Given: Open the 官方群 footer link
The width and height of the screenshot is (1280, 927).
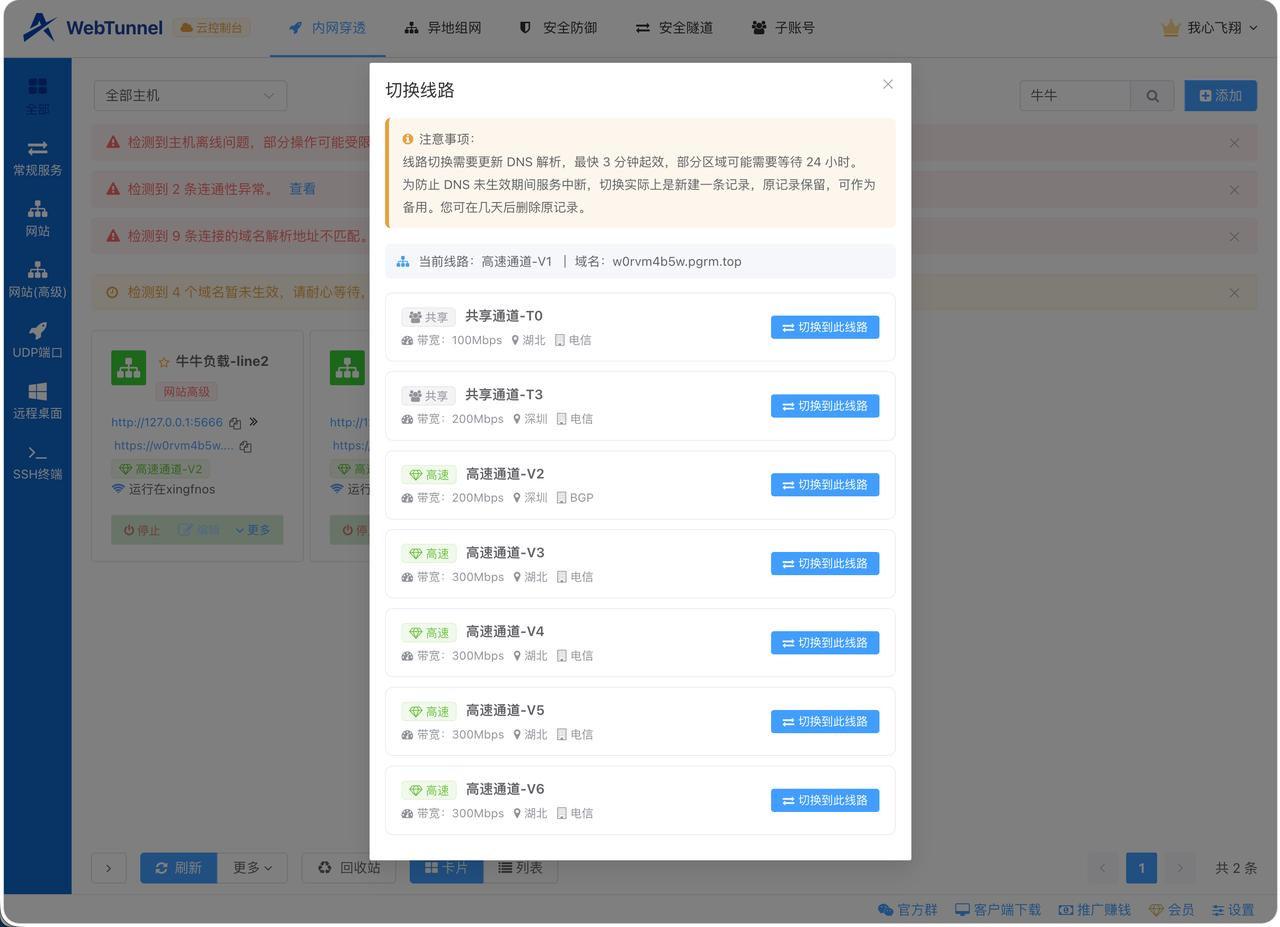Looking at the screenshot, I should 908,910.
